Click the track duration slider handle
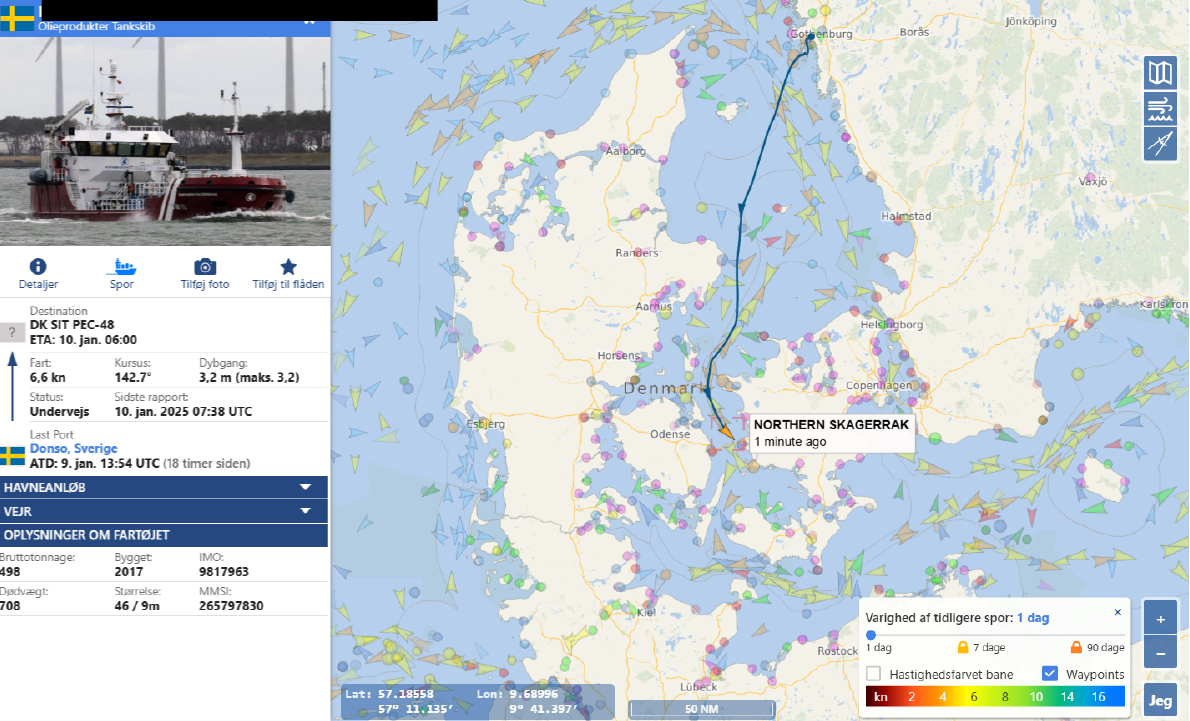 coord(871,635)
